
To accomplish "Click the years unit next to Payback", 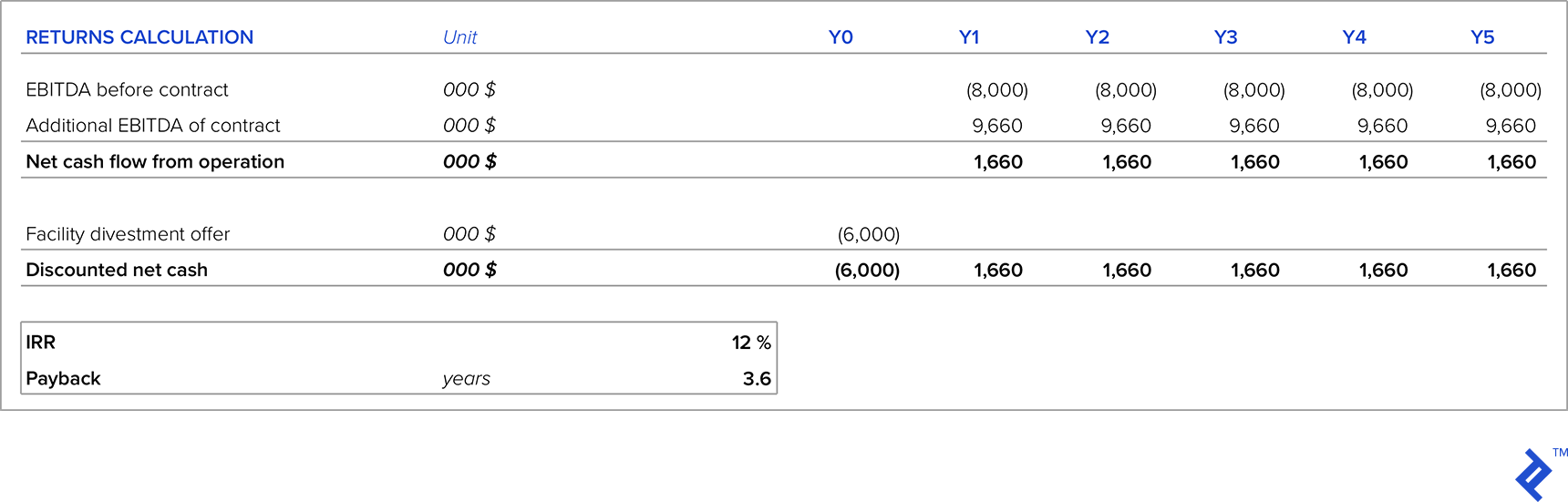I will [x=467, y=379].
